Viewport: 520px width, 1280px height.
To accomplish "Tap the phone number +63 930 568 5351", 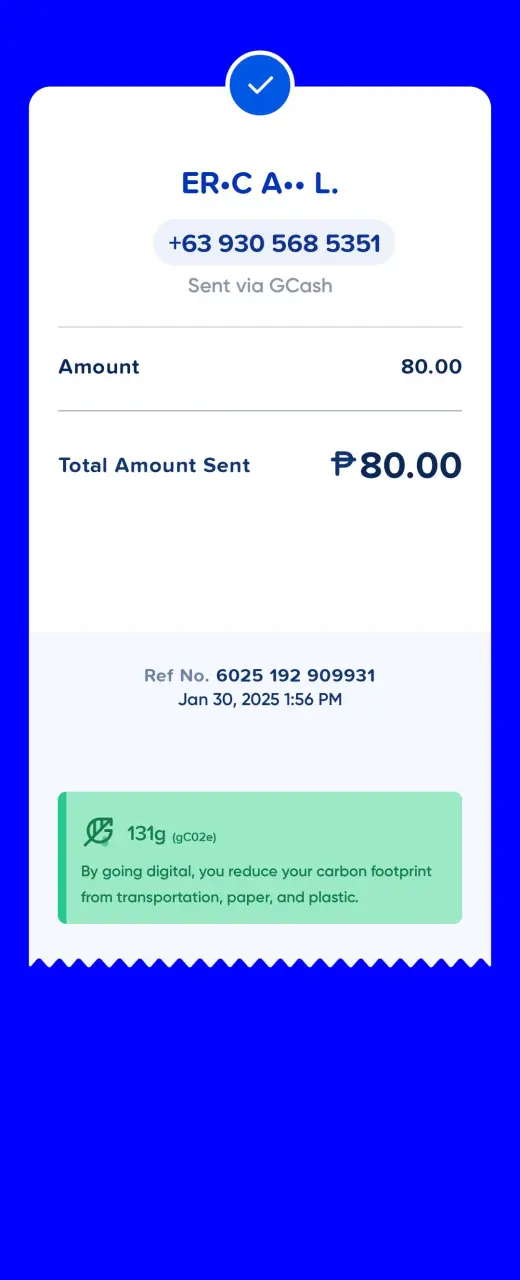I will click(x=274, y=243).
